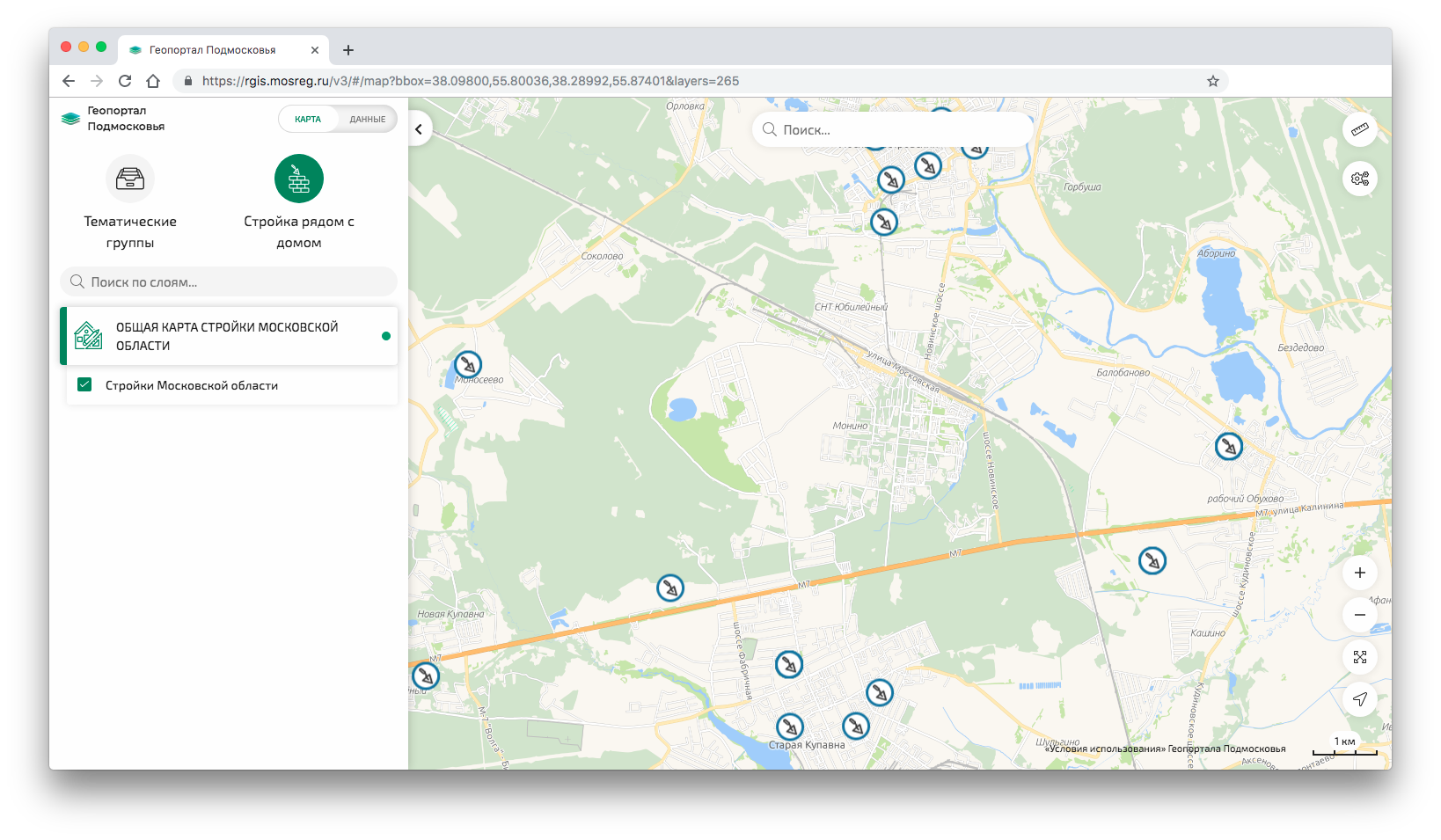Collapse the ОБЩАЯ КАРТА СТРОЙКИ layer card
1441x840 pixels.
228,335
